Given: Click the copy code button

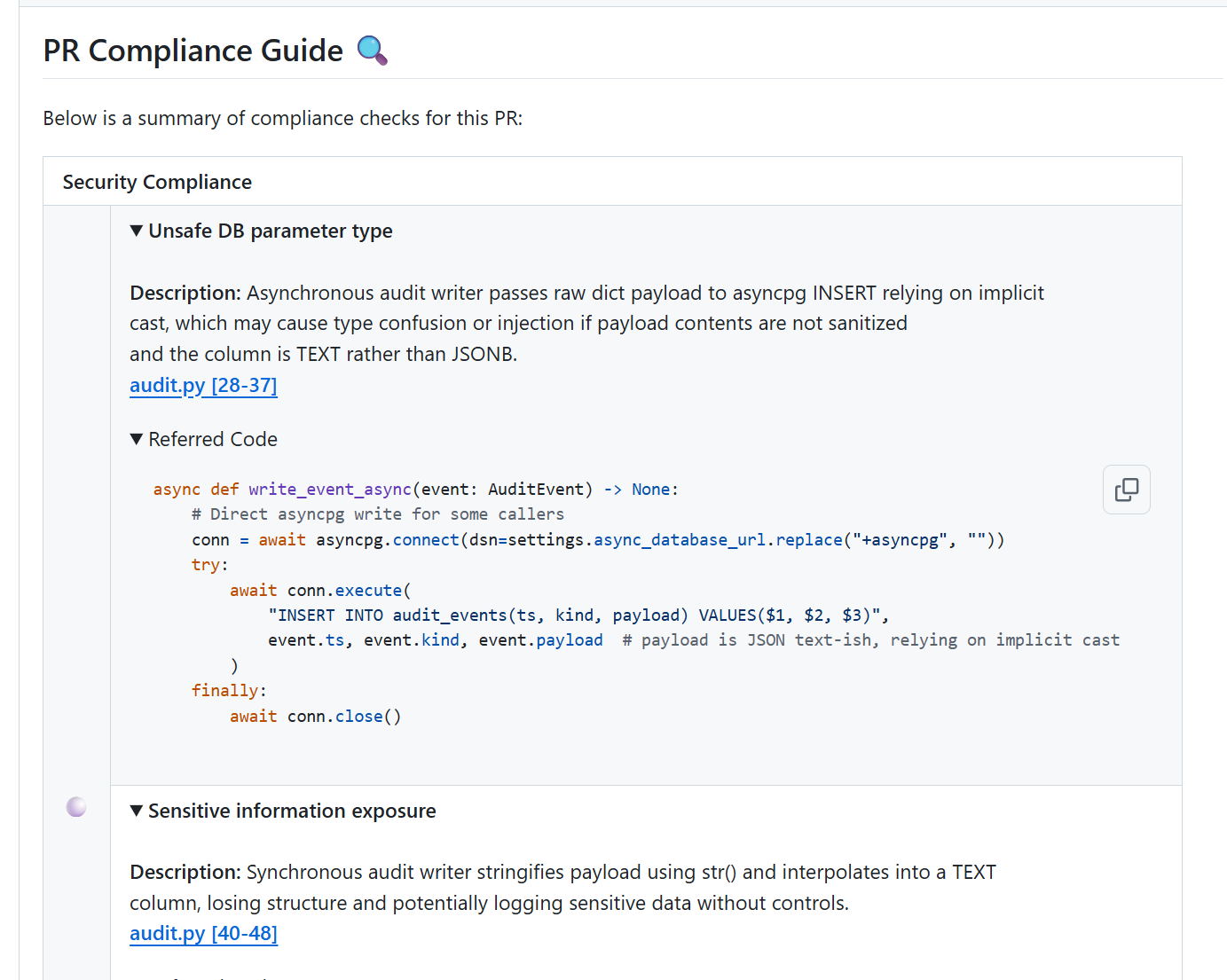Looking at the screenshot, I should click(1126, 490).
